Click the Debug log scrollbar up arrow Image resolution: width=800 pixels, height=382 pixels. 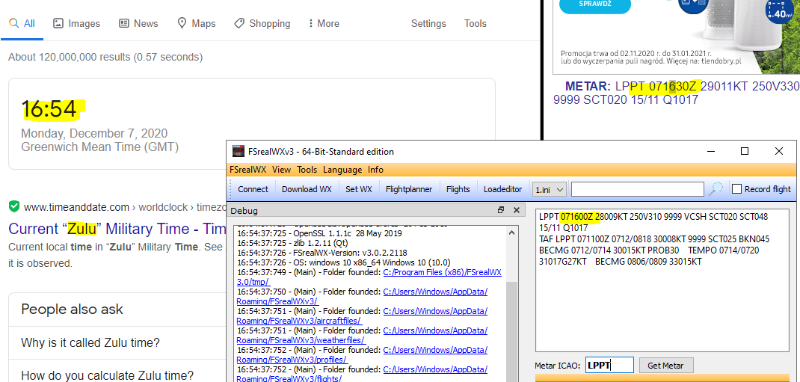(x=512, y=233)
